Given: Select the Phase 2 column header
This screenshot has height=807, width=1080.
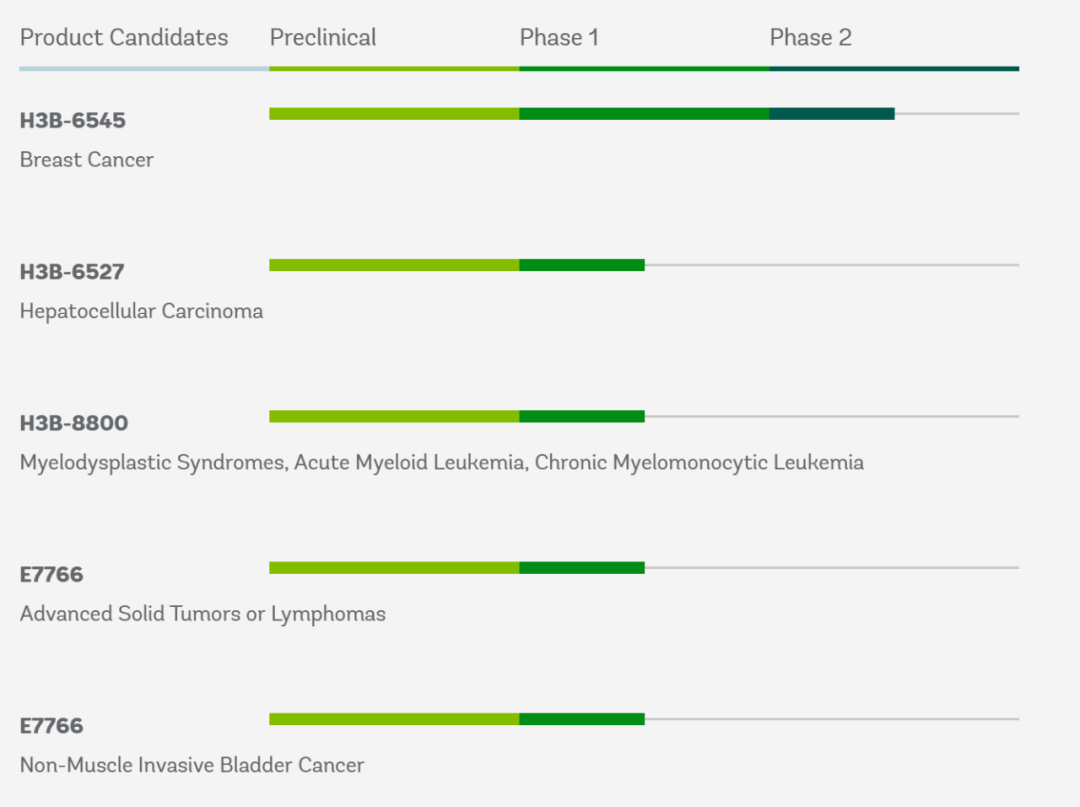Looking at the screenshot, I should [x=810, y=38].
